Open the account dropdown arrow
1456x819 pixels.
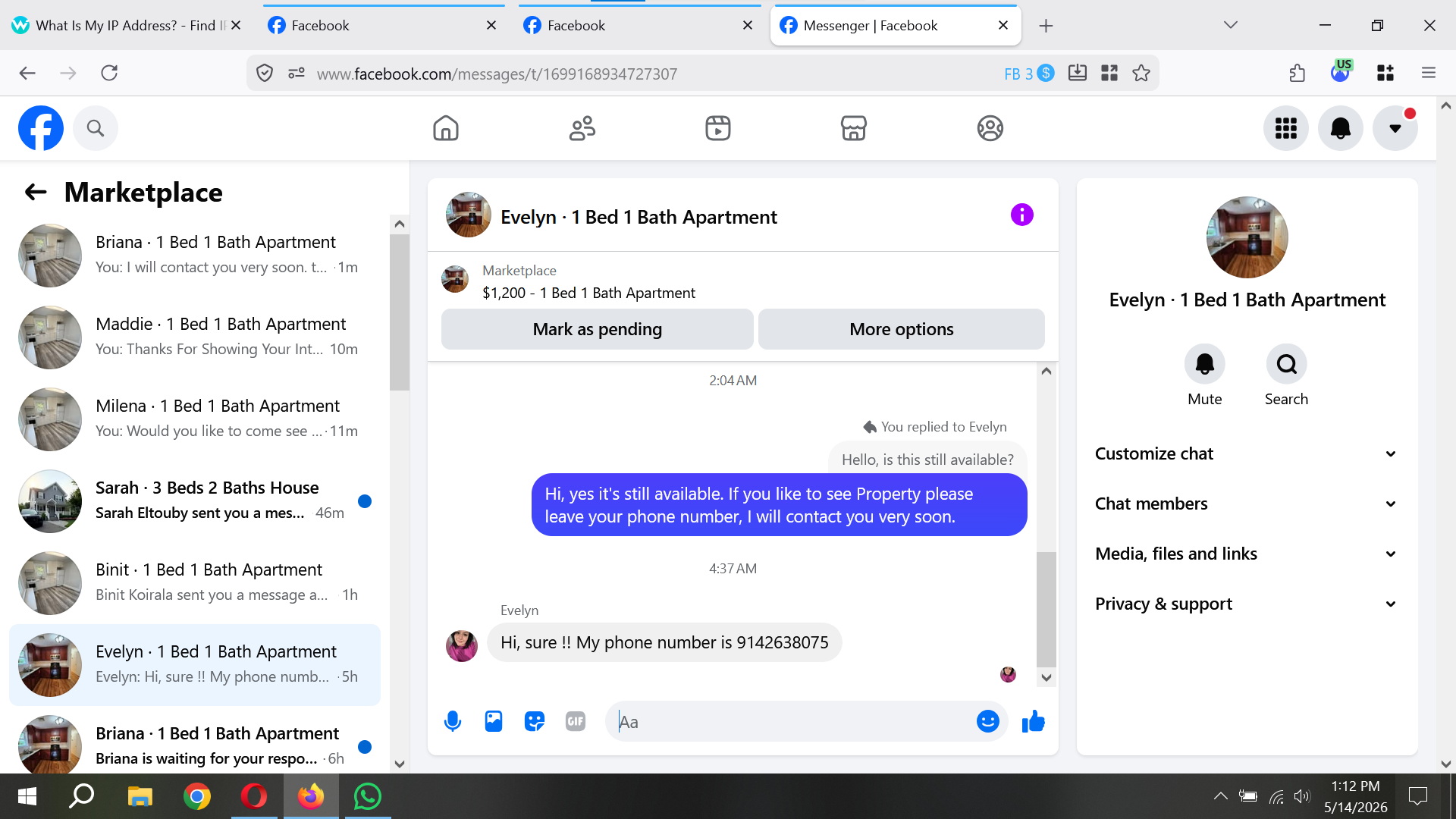1395,128
